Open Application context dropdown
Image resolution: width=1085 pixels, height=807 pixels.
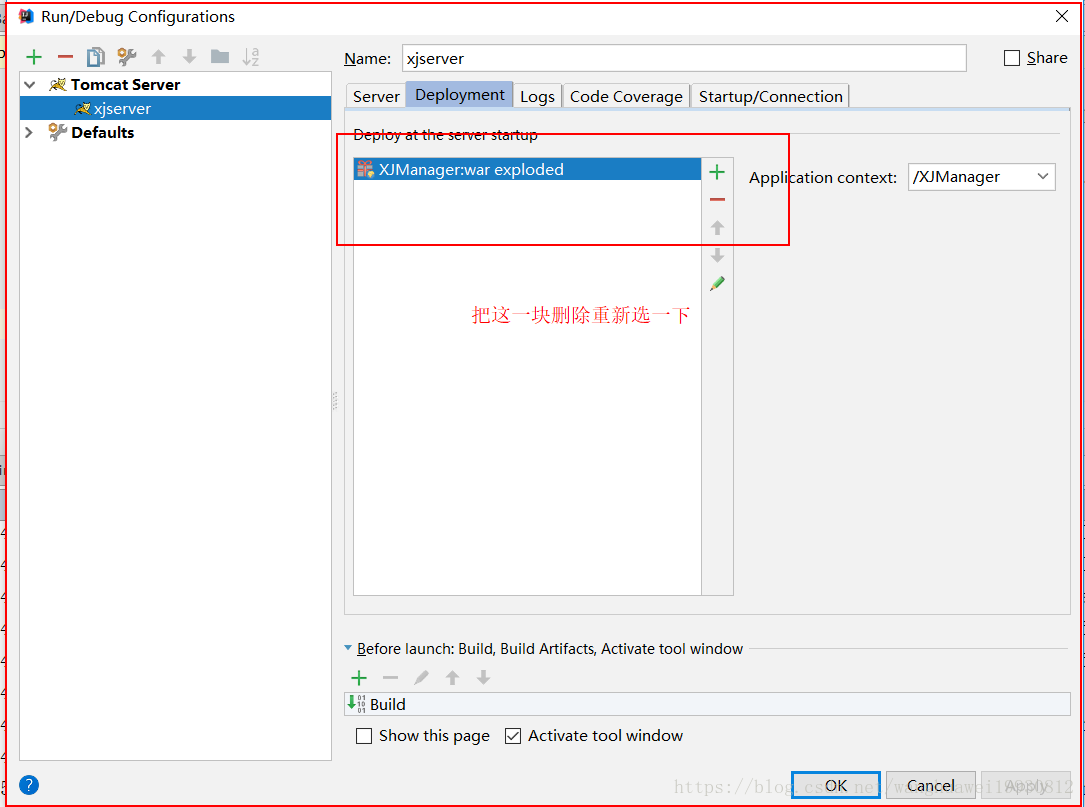click(1043, 177)
